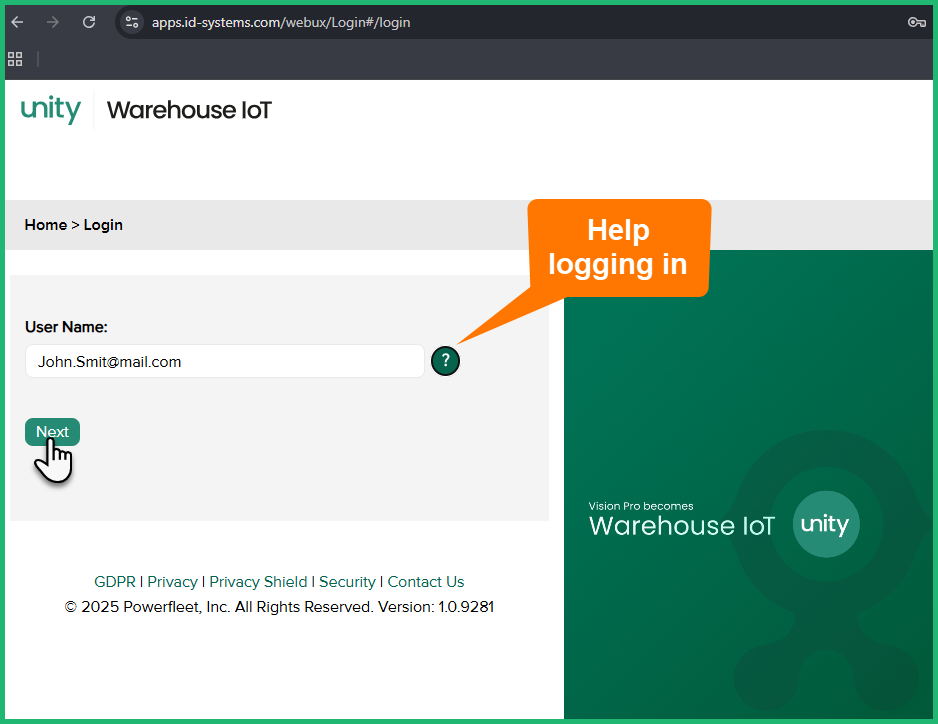Open the Privacy Shield link
This screenshot has height=724, width=938.
258,581
